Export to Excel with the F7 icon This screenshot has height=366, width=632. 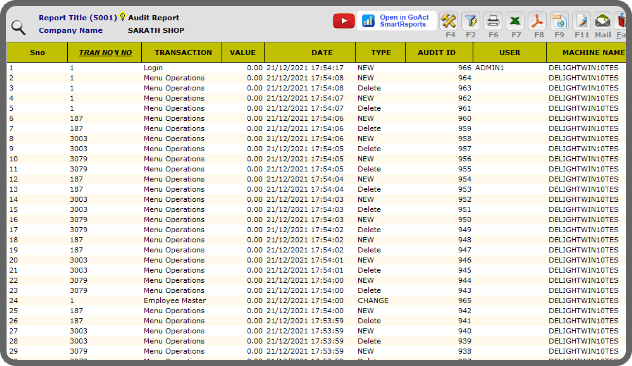pyautogui.click(x=515, y=21)
